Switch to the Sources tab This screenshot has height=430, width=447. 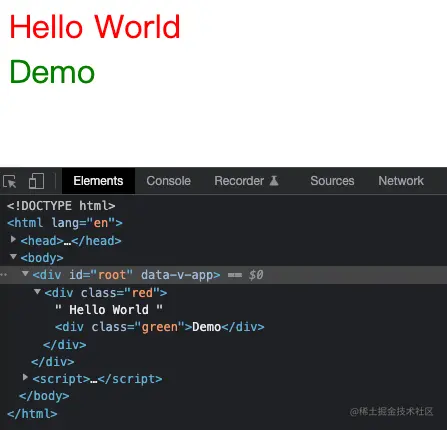coord(332,181)
